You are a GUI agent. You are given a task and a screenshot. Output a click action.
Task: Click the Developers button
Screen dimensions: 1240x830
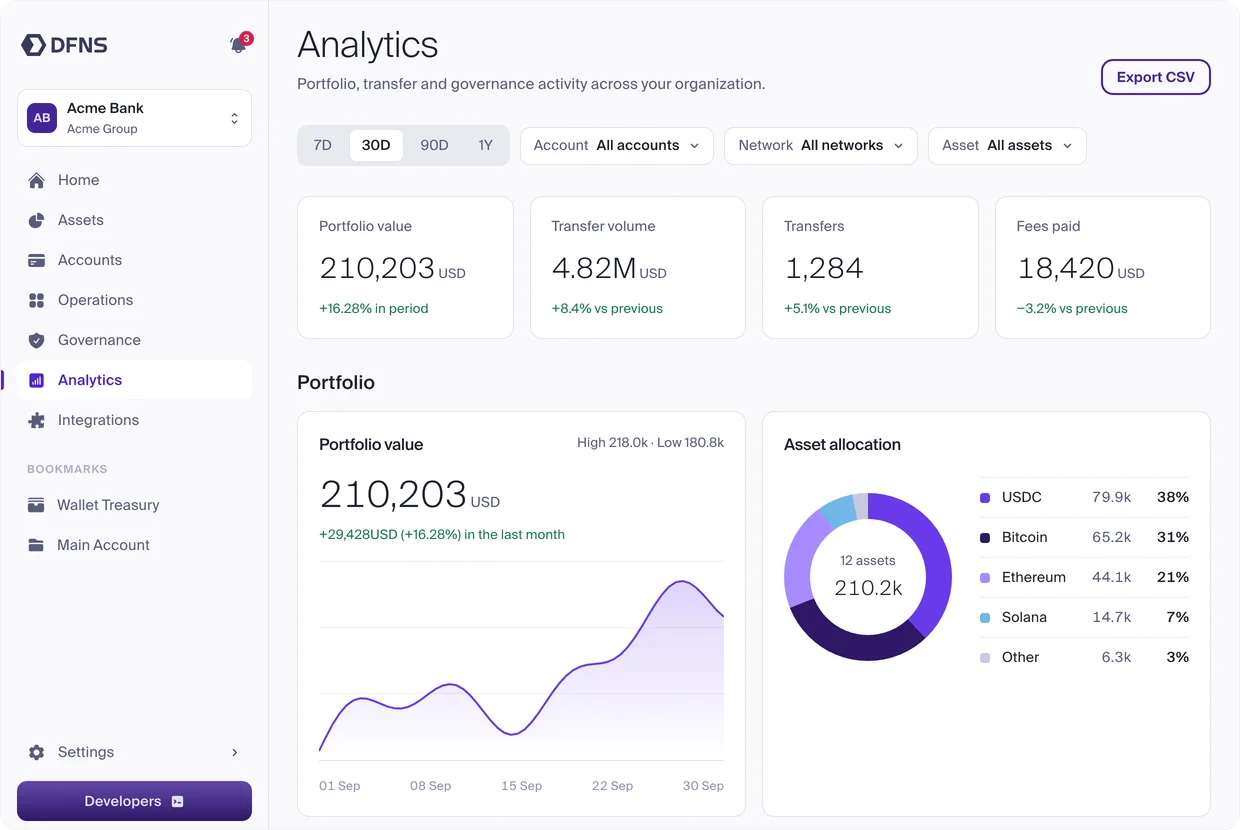[134, 801]
